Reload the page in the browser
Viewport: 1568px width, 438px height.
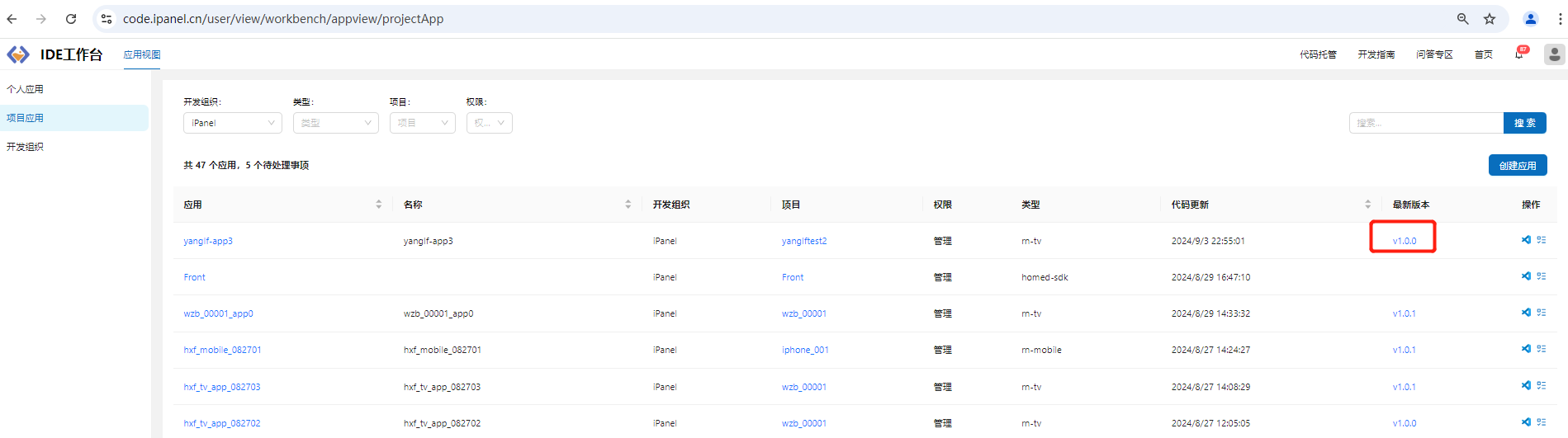click(x=71, y=19)
